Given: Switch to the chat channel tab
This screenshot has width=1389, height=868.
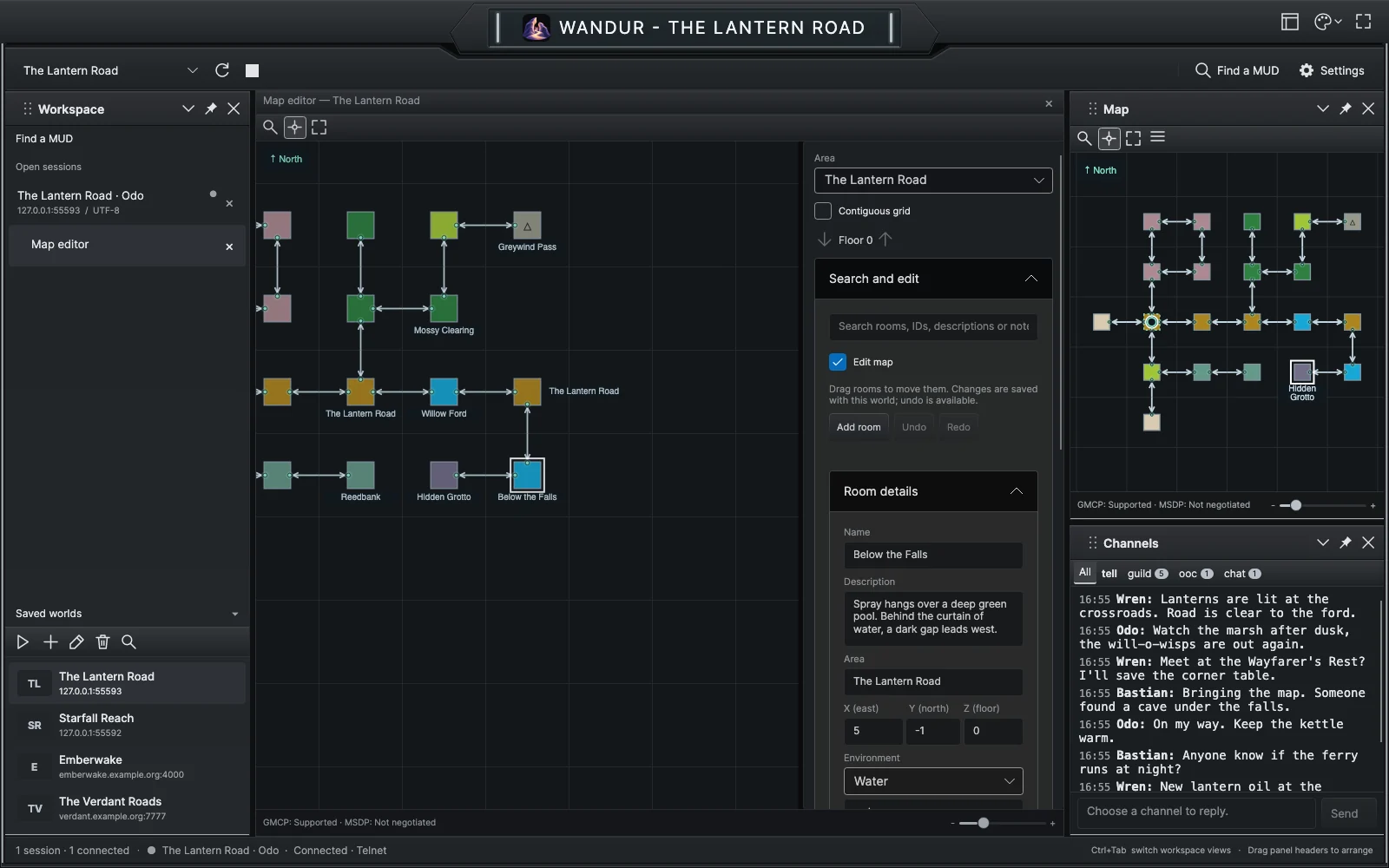Looking at the screenshot, I should tap(1242, 574).
